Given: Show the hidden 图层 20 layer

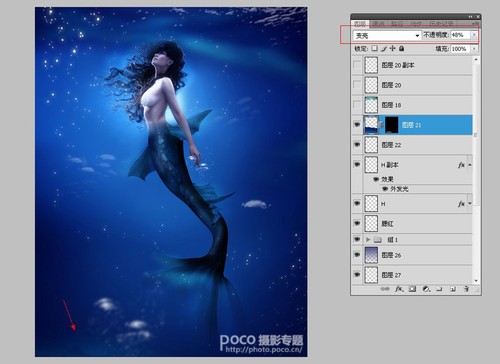Looking at the screenshot, I should [357, 85].
